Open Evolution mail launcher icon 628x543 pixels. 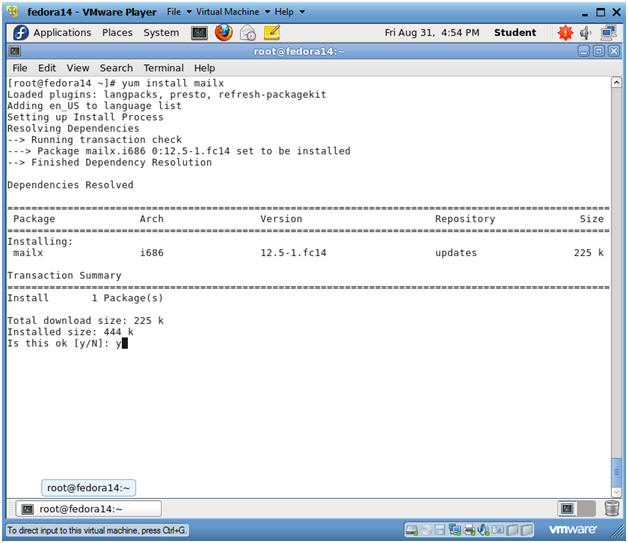(248, 33)
